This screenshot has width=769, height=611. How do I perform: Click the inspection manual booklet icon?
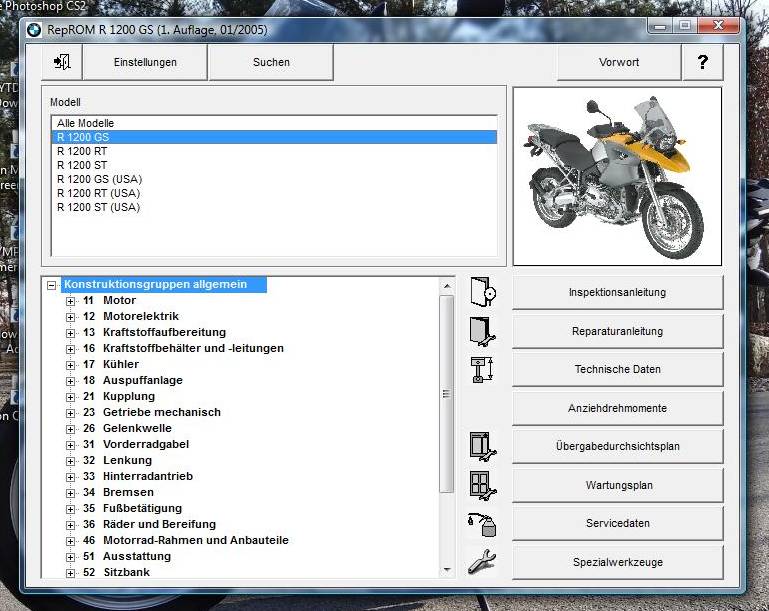point(482,292)
